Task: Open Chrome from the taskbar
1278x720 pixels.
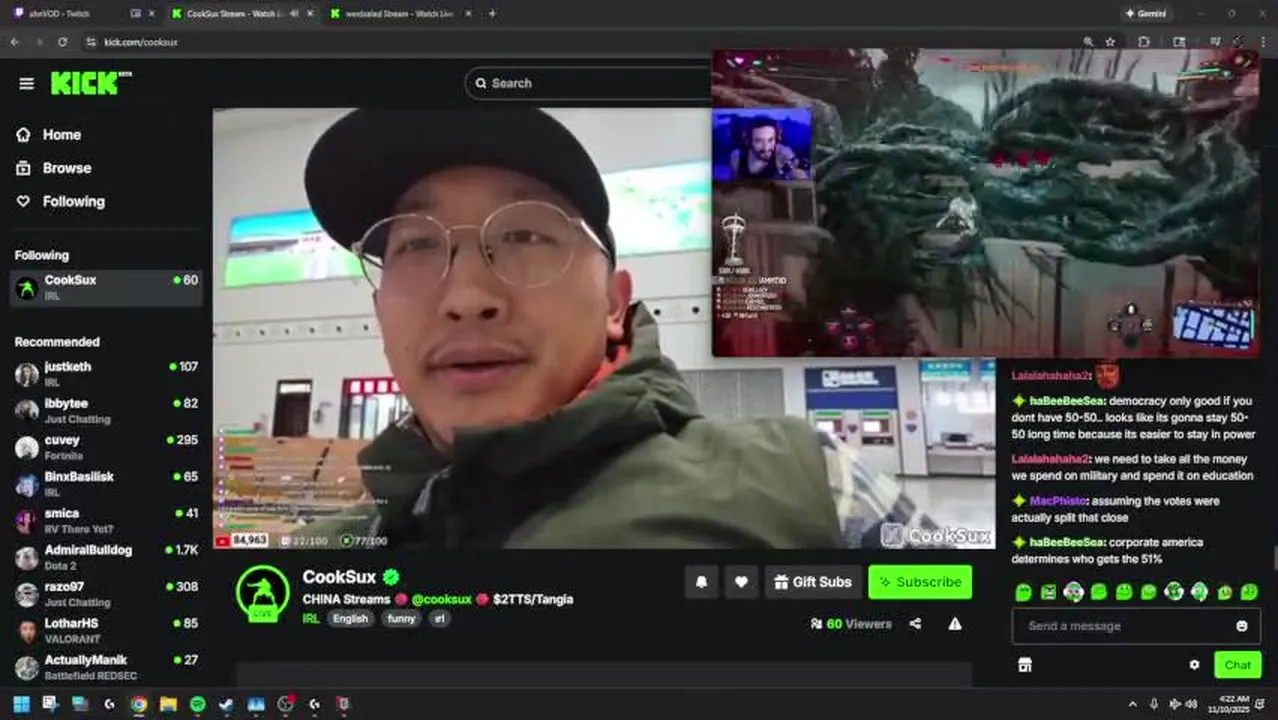Action: tap(138, 704)
